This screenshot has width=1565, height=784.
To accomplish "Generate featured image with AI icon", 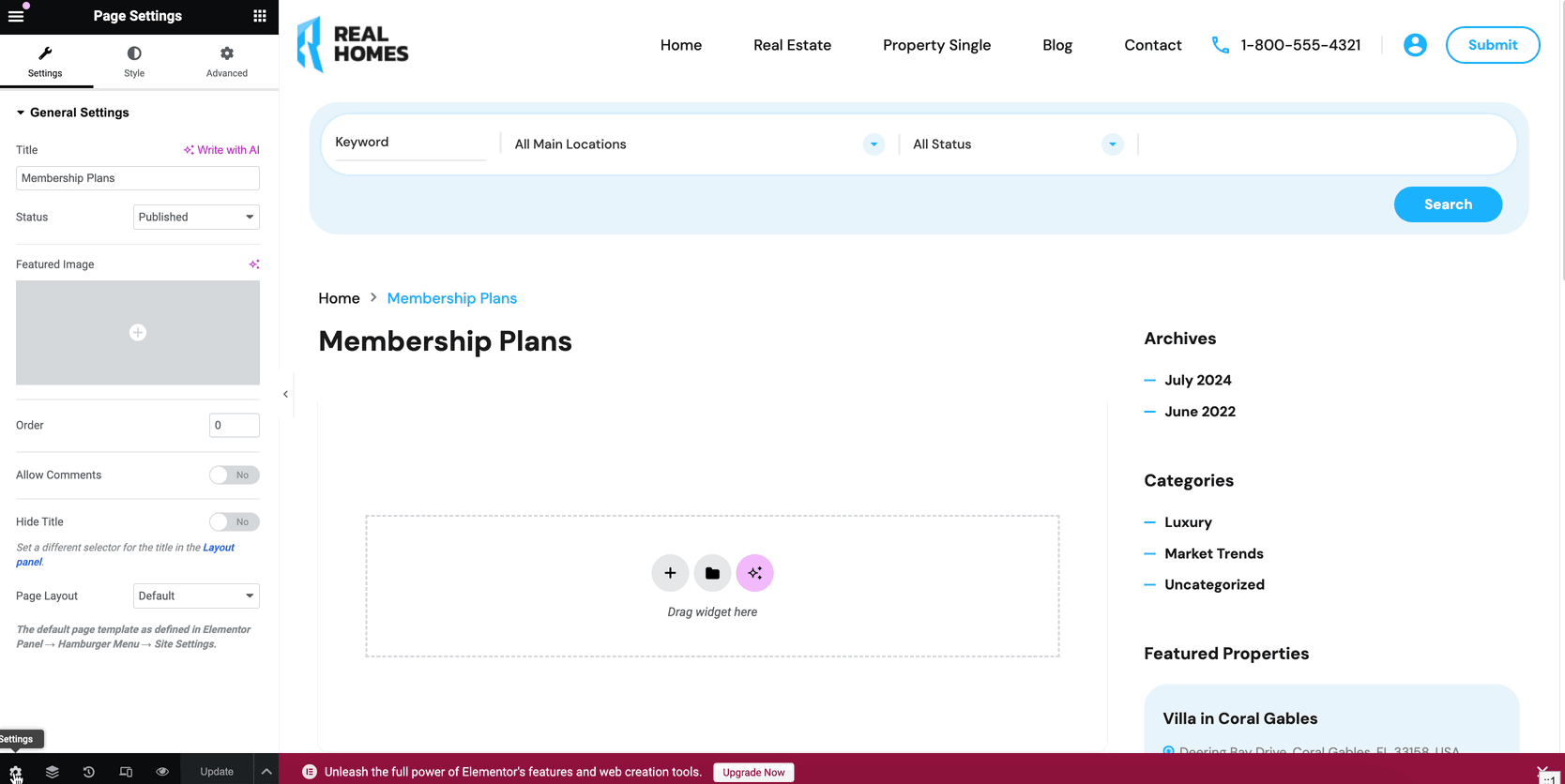I will click(x=254, y=264).
